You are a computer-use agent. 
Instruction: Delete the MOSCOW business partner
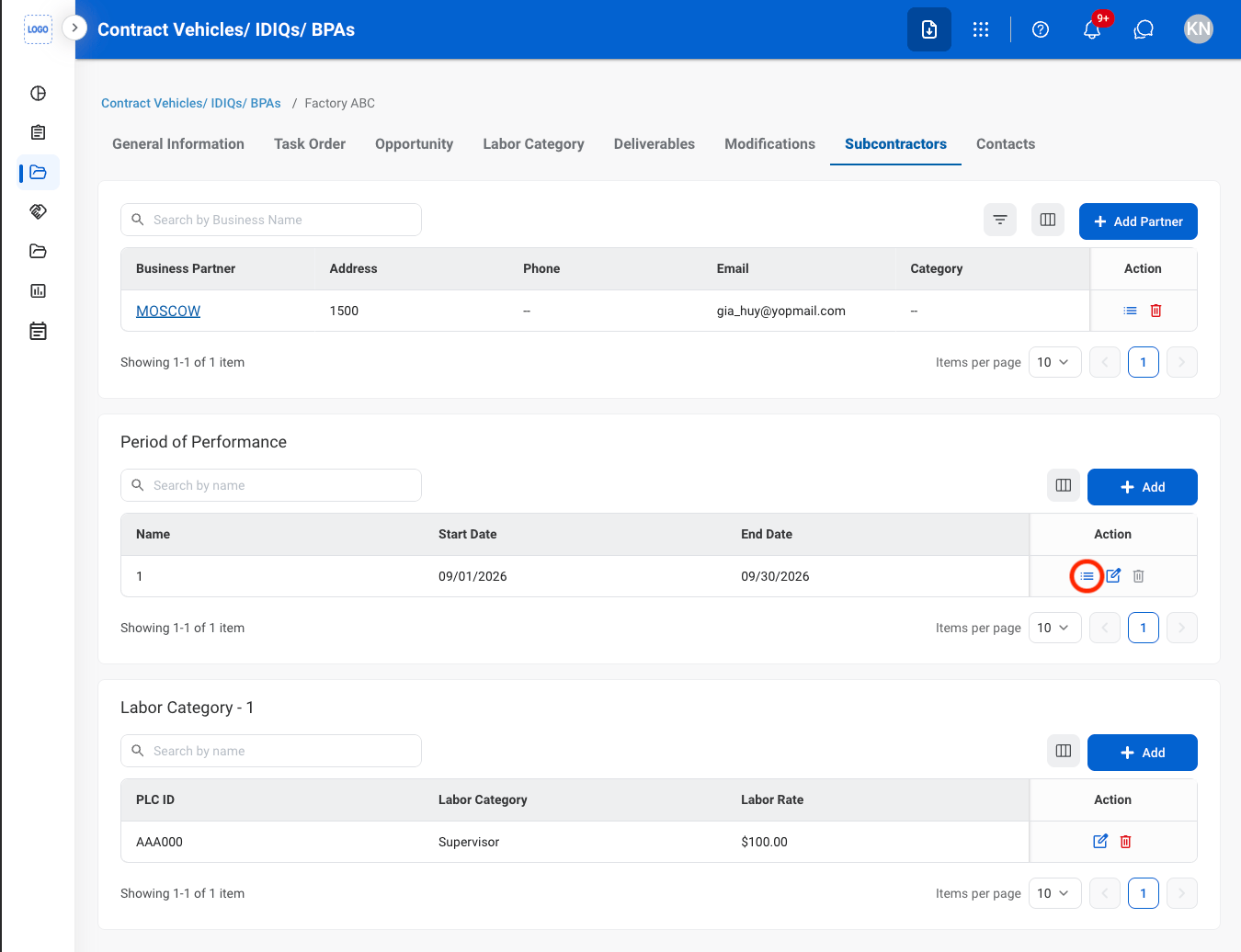(1156, 311)
